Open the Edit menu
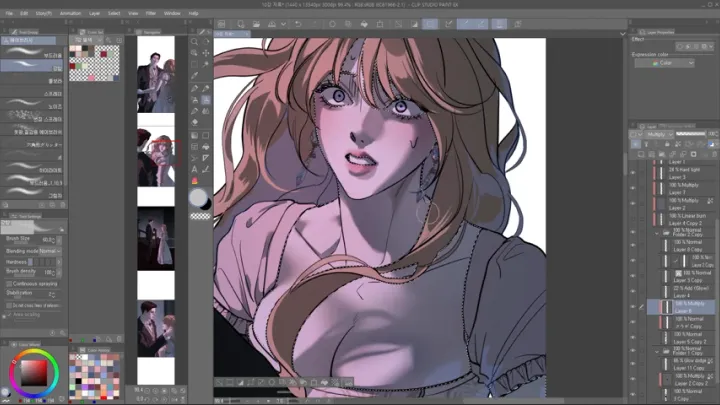 (24, 13)
